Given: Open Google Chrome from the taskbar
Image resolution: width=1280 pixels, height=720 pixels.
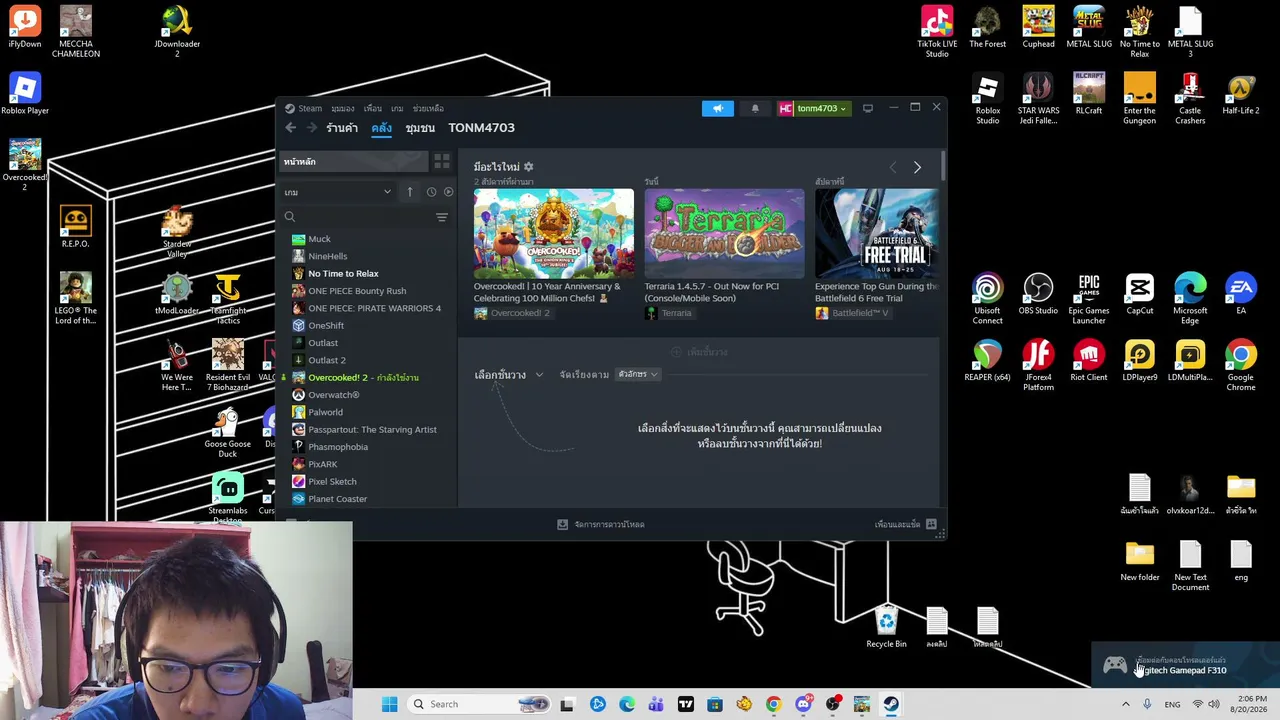Looking at the screenshot, I should [773, 704].
